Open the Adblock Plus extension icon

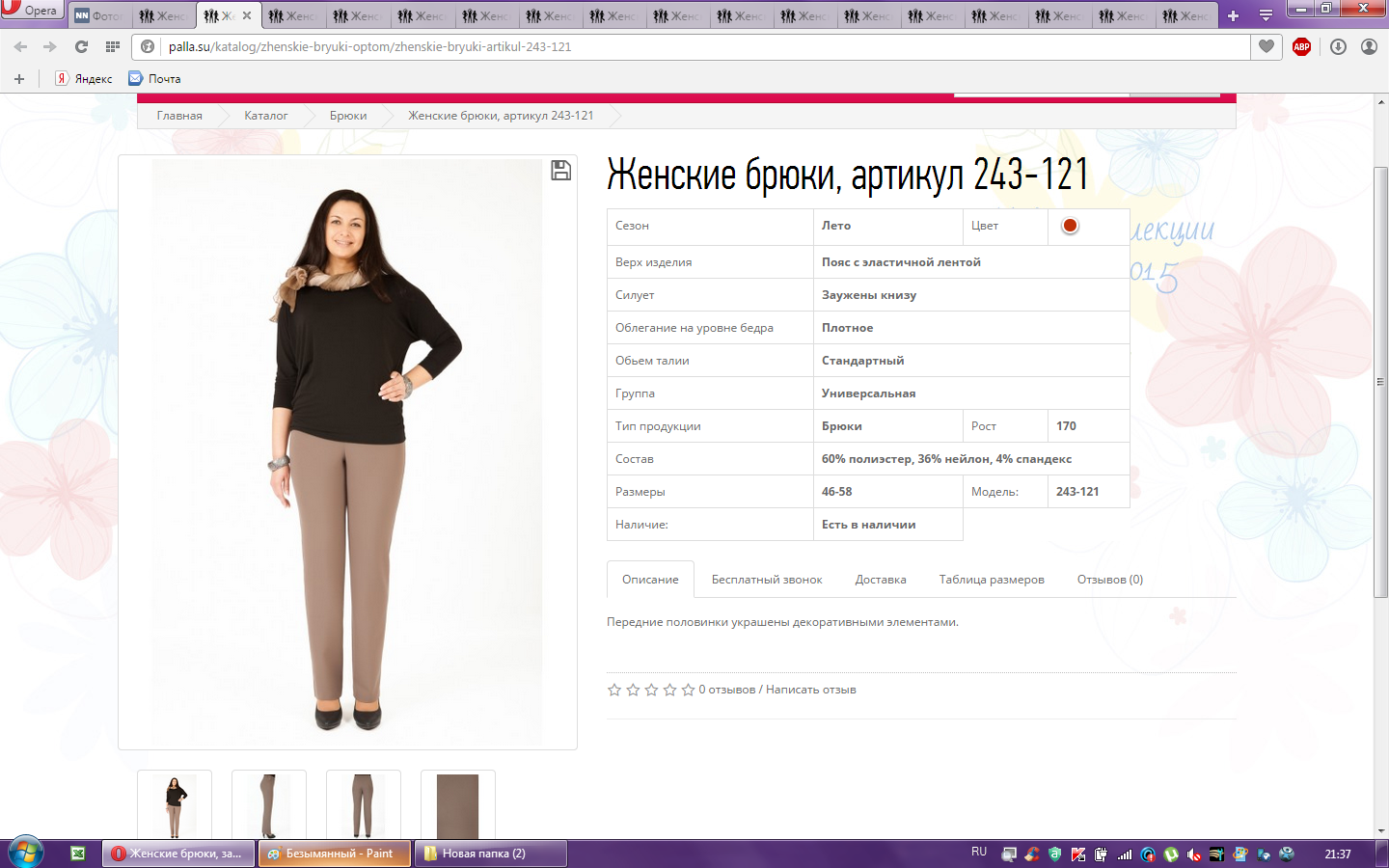tap(1301, 46)
